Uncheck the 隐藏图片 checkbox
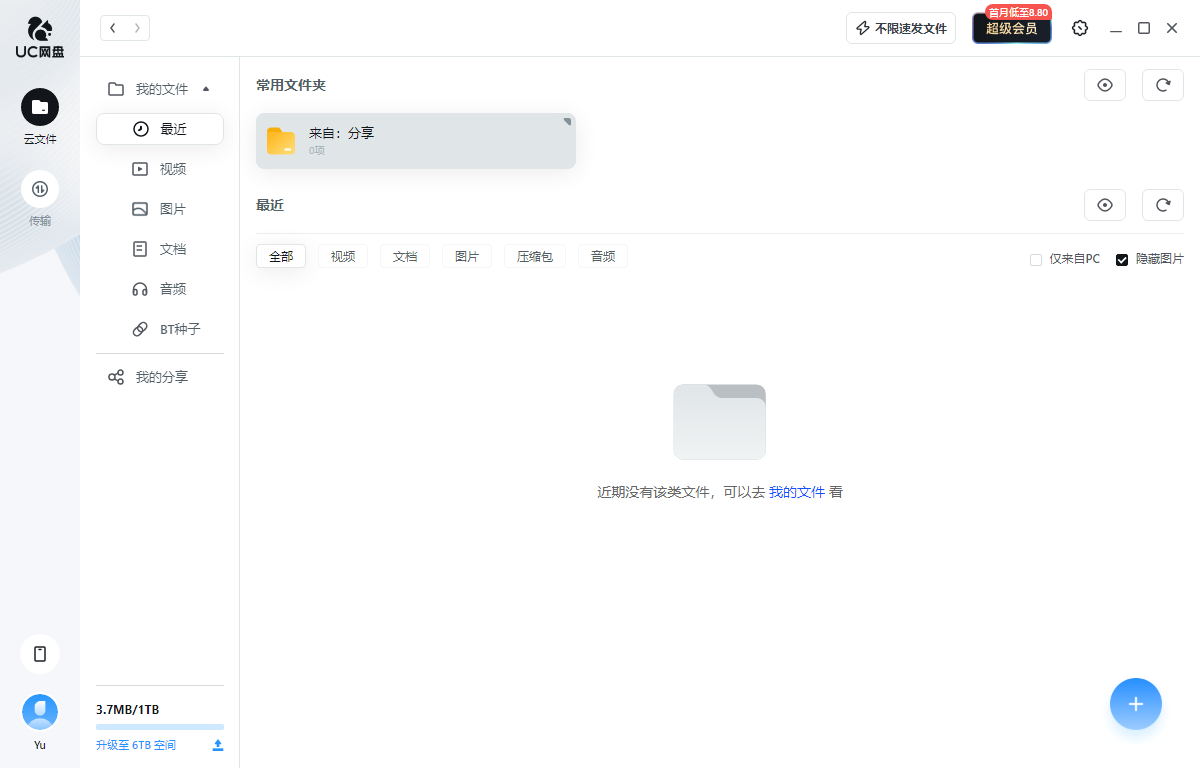Screen dimensions: 1200x768 click(x=1122, y=260)
